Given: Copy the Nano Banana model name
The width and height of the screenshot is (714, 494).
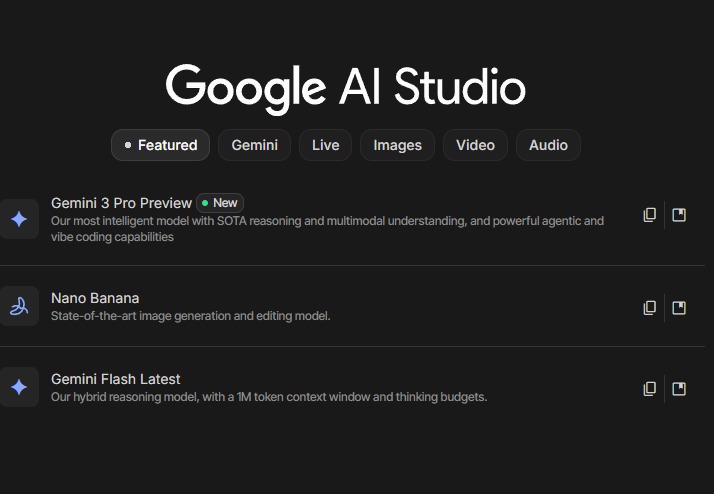Looking at the screenshot, I should tap(650, 307).
